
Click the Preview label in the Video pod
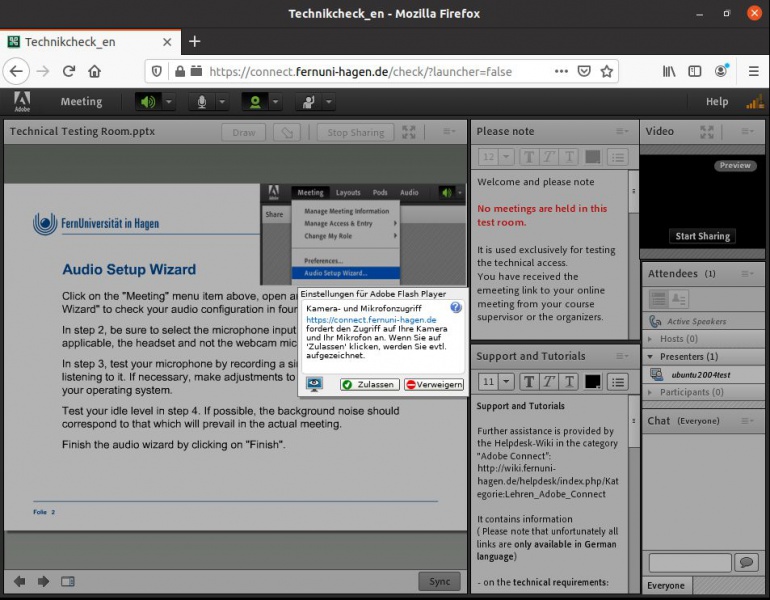(735, 165)
